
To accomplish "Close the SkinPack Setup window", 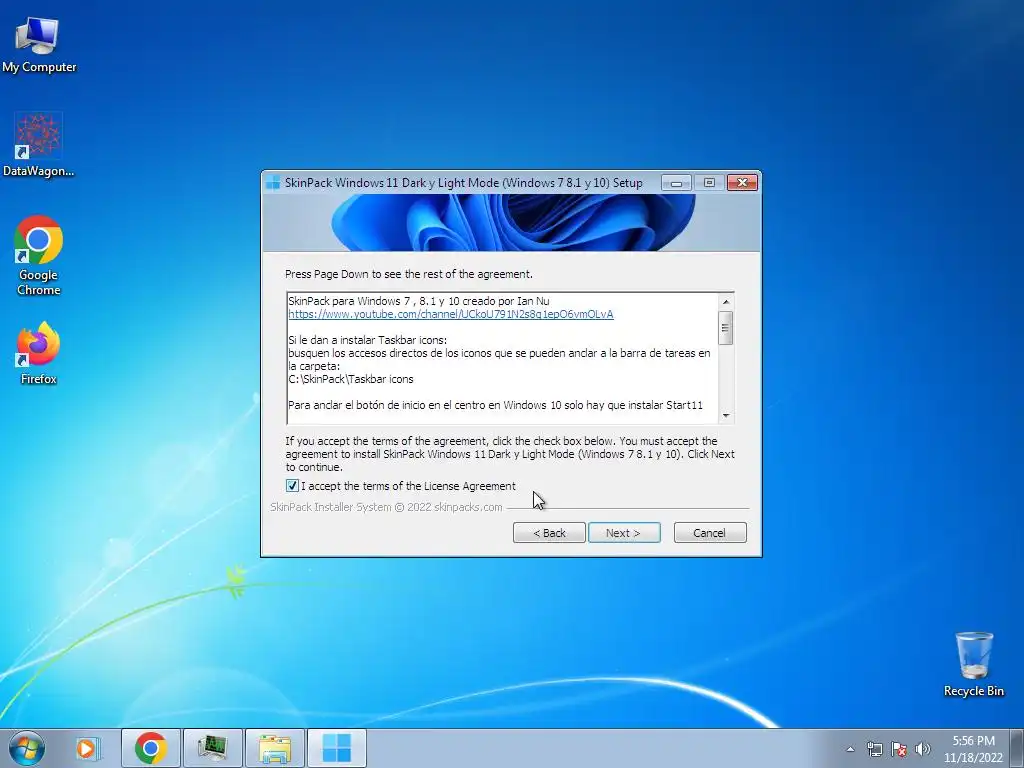I will tap(742, 183).
